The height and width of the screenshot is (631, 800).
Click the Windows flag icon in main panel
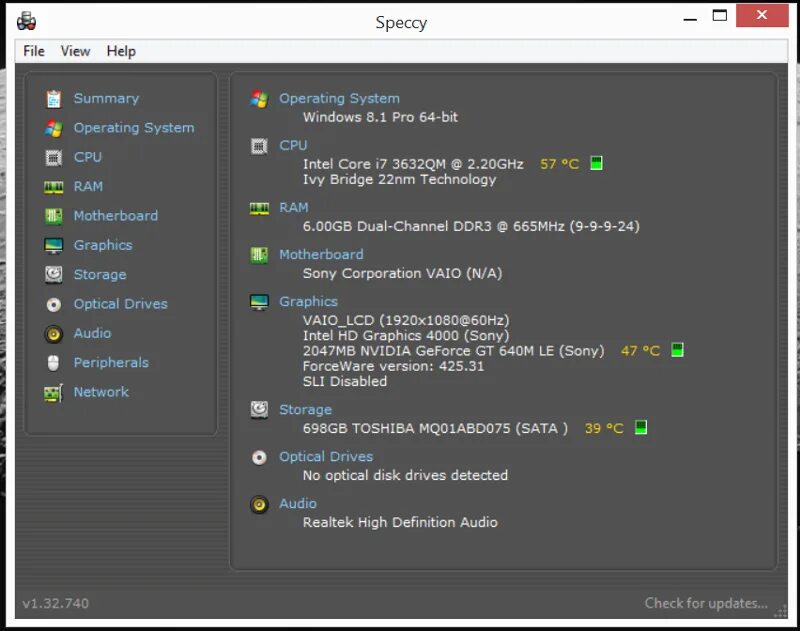click(x=259, y=99)
